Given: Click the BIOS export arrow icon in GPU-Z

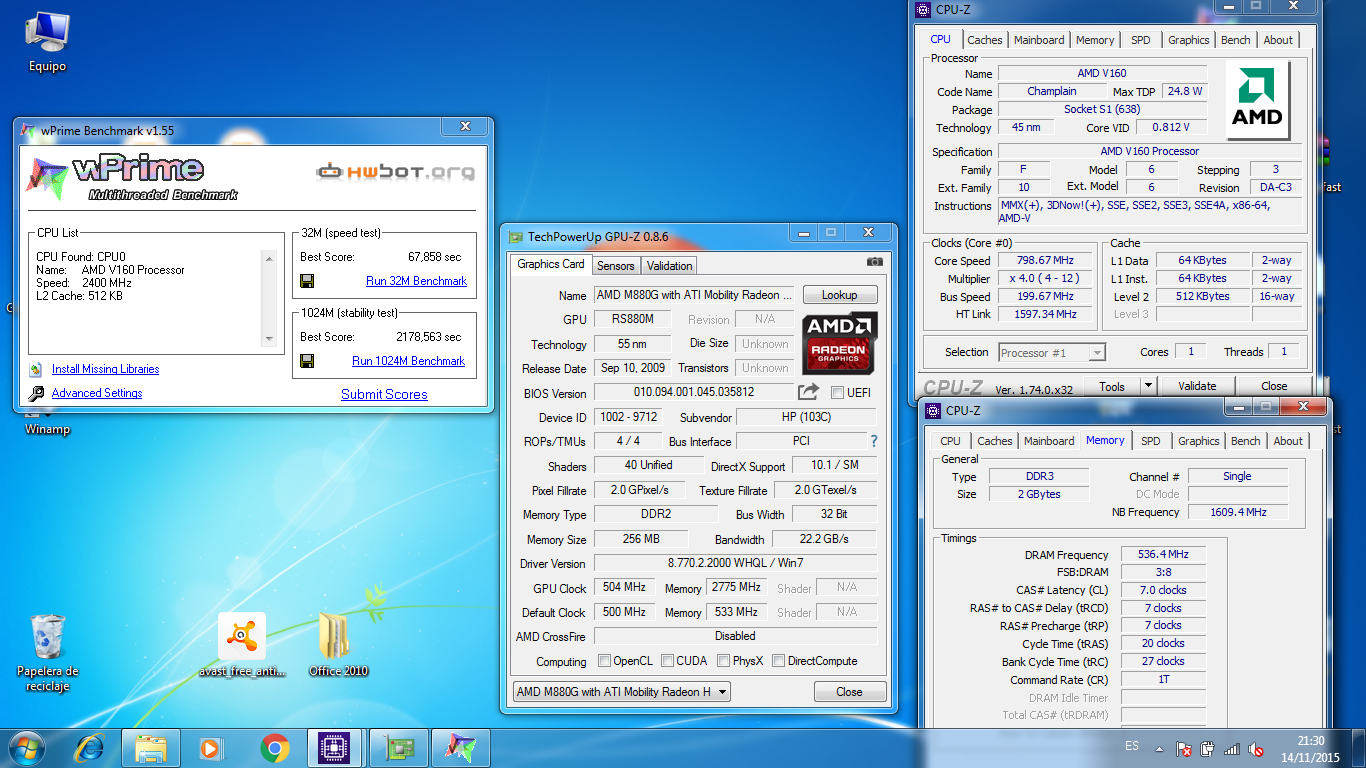Looking at the screenshot, I should coord(808,392).
